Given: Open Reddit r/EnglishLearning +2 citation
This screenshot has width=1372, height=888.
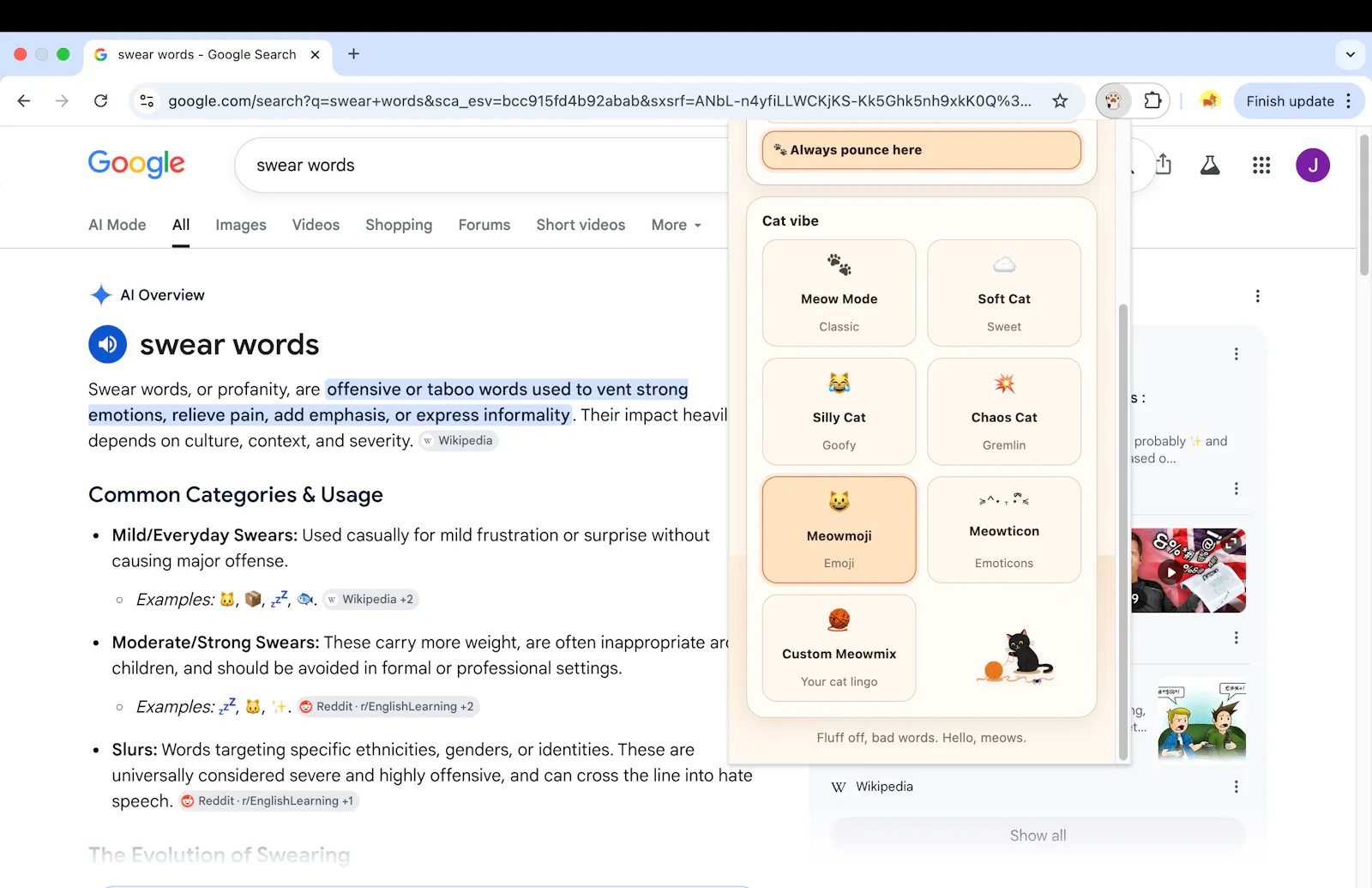Looking at the screenshot, I should coord(388,707).
